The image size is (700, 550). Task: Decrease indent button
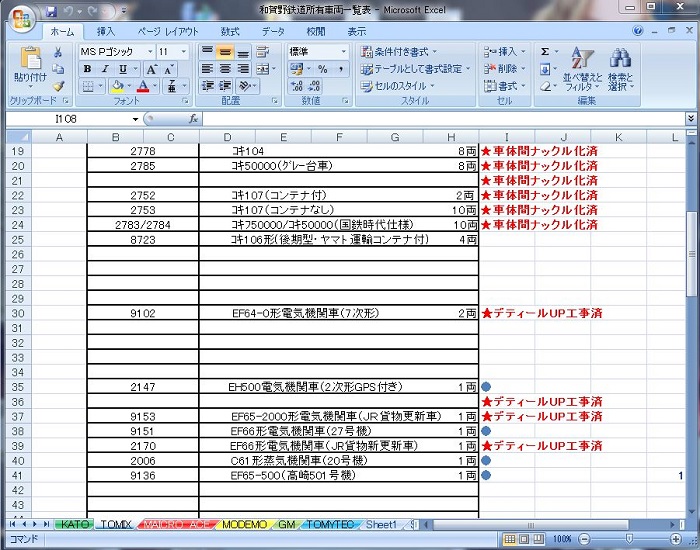pyautogui.click(x=207, y=86)
